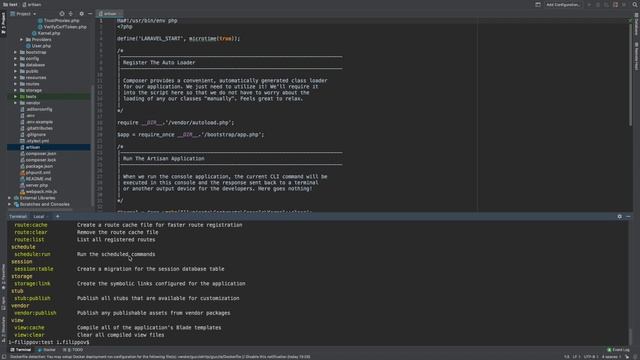This screenshot has width=640, height=360.
Task: Add a new terminal session with plus
Action: tap(58, 216)
